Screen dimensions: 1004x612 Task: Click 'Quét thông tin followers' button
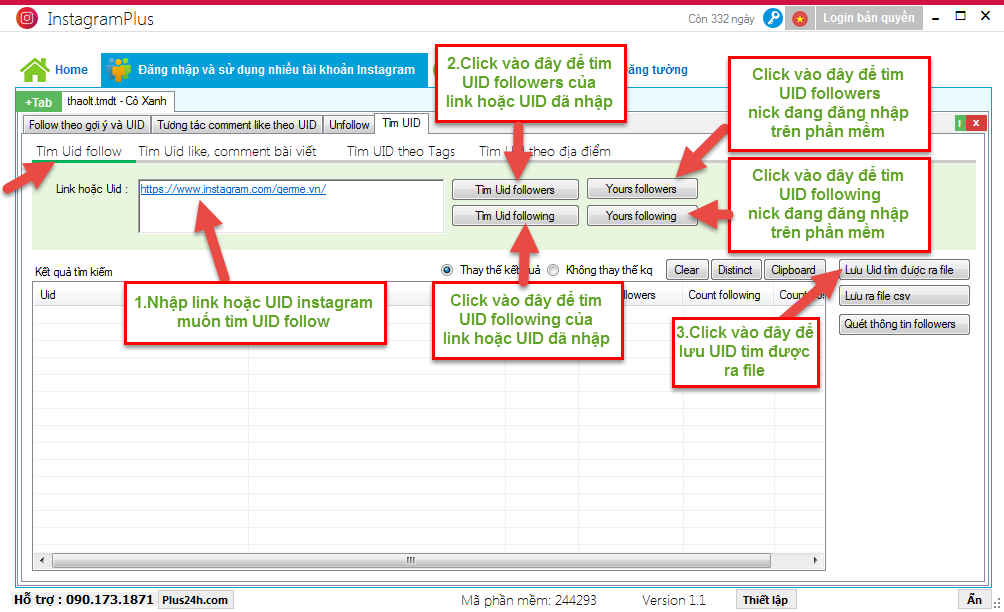pyautogui.click(x=904, y=324)
